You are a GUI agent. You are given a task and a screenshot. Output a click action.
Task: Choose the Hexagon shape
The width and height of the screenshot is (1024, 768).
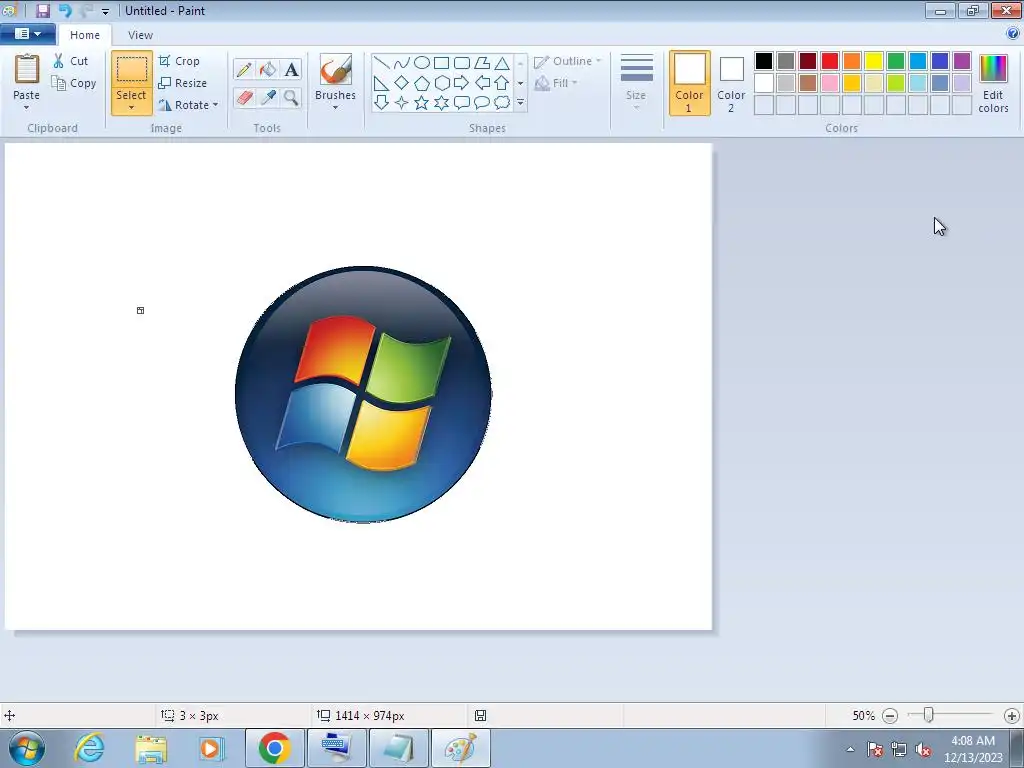pos(441,83)
